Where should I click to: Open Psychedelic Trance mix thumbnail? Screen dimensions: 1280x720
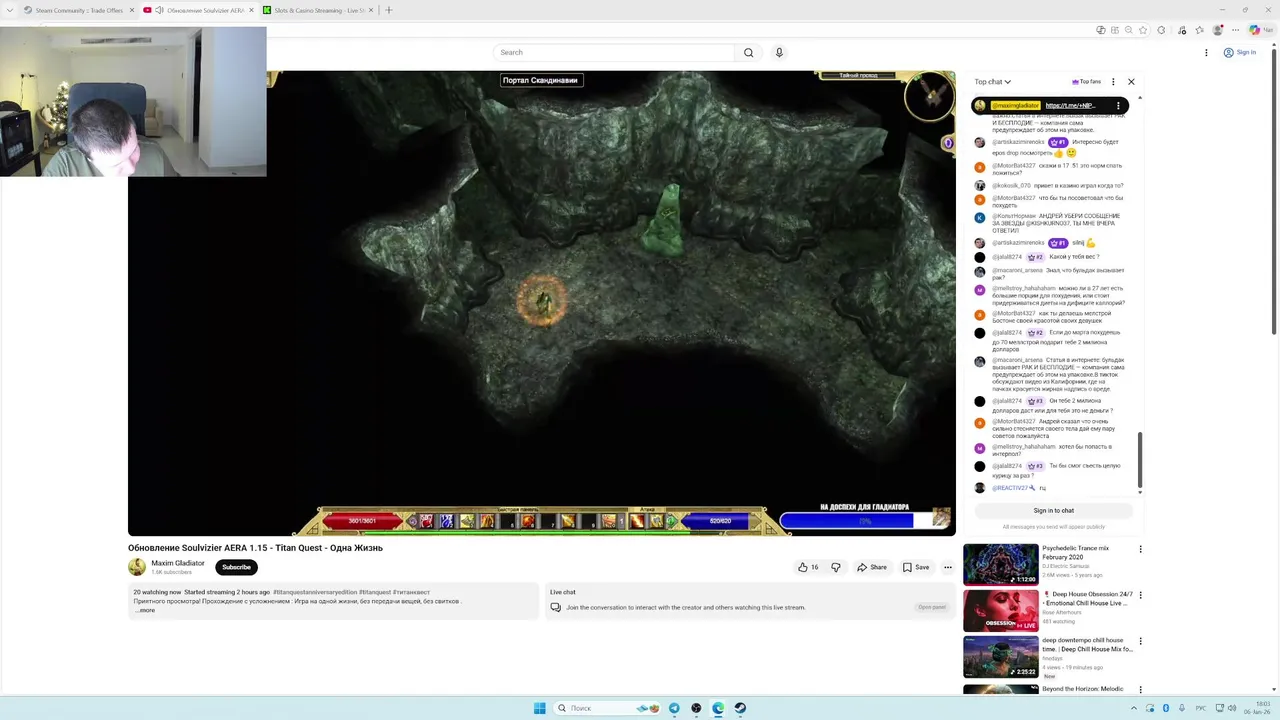coord(1000,564)
